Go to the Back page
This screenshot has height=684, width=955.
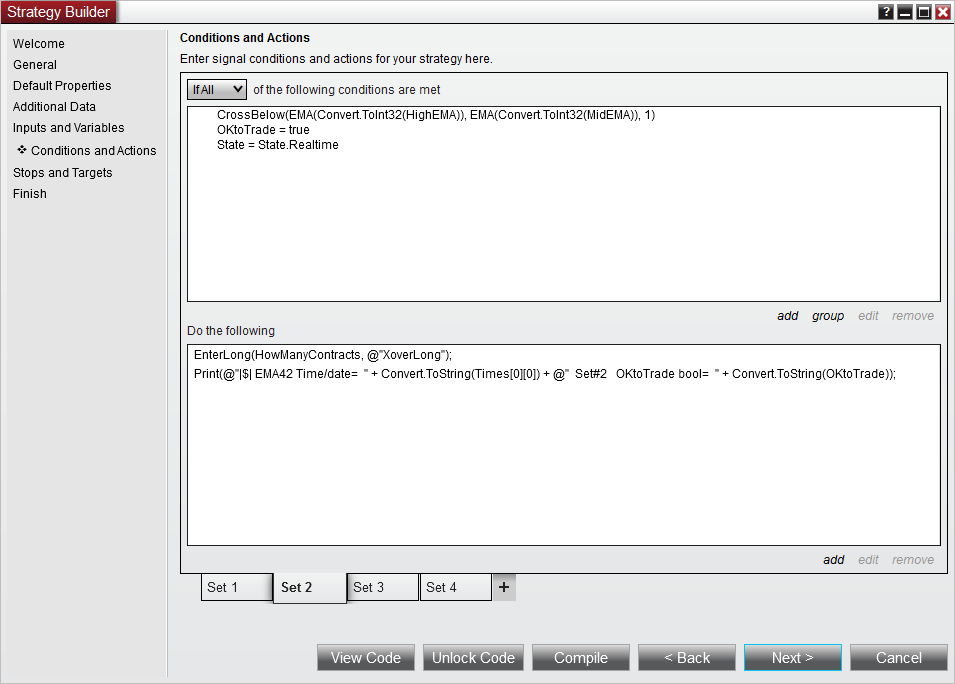pyautogui.click(x=686, y=658)
